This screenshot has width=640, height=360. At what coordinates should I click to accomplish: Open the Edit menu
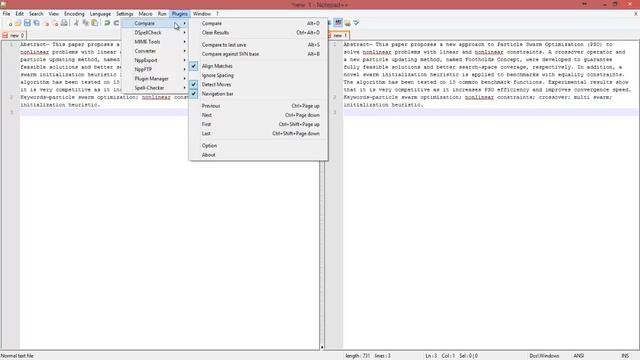[19, 14]
